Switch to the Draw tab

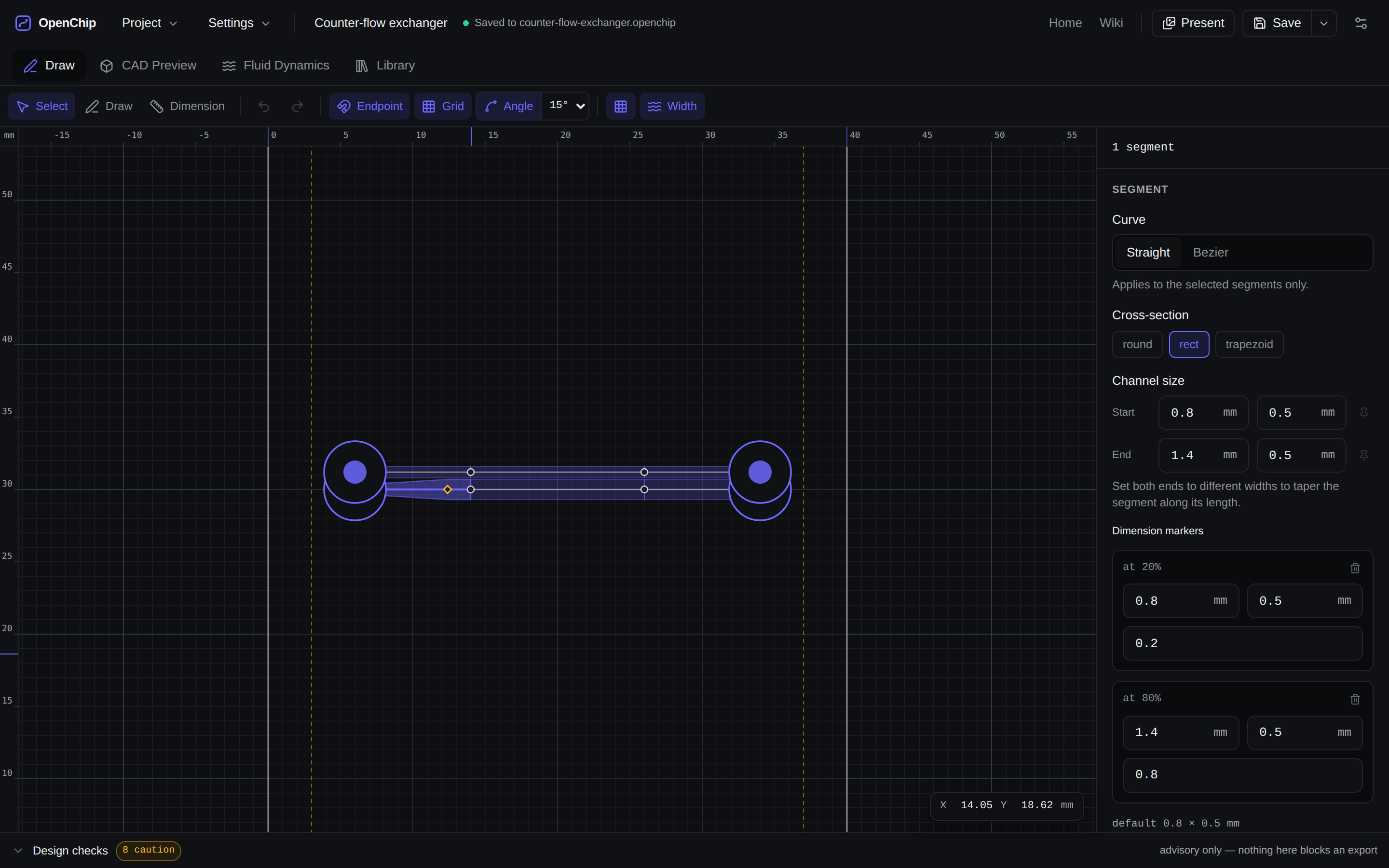(x=49, y=66)
